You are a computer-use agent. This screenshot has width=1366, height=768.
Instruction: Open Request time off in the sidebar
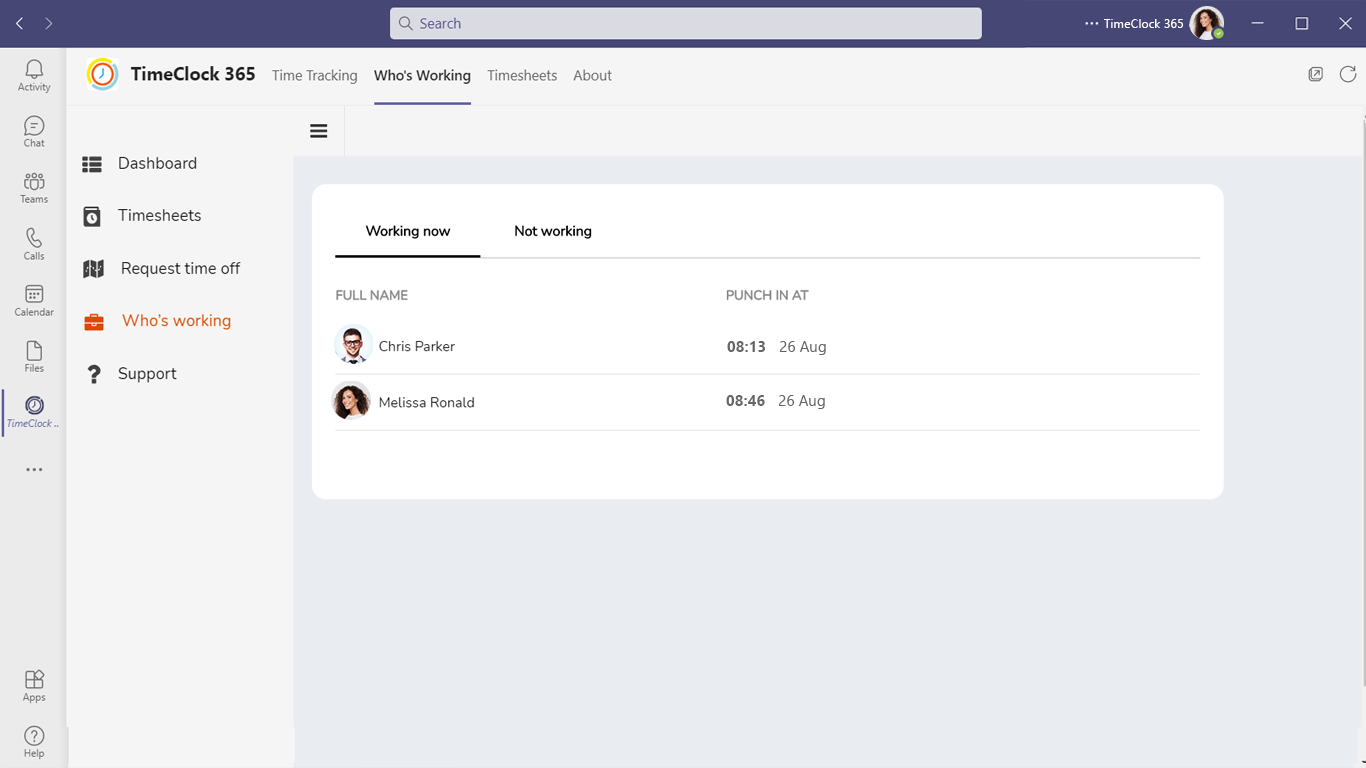(180, 268)
